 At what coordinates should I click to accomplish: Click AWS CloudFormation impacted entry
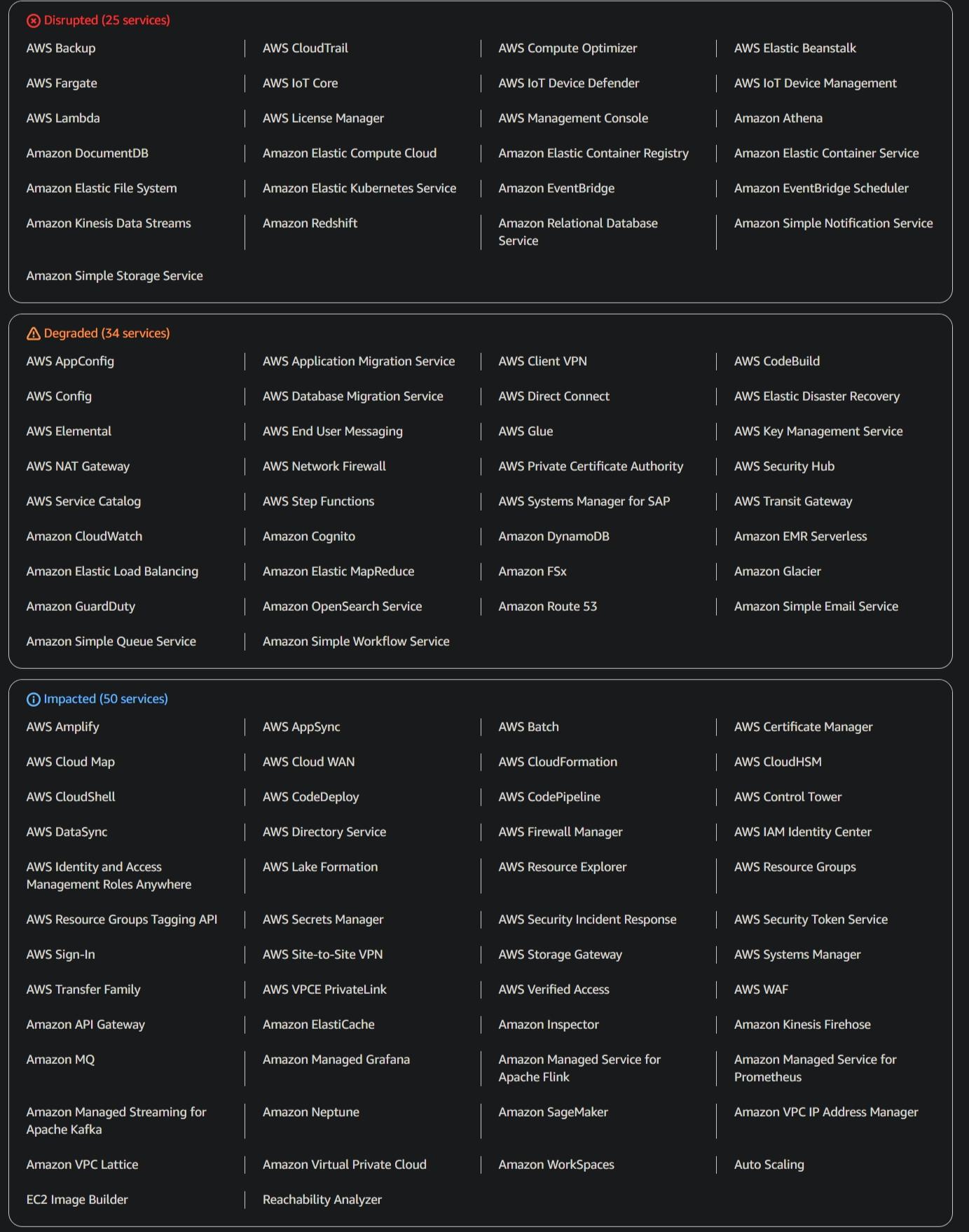pyautogui.click(x=557, y=762)
